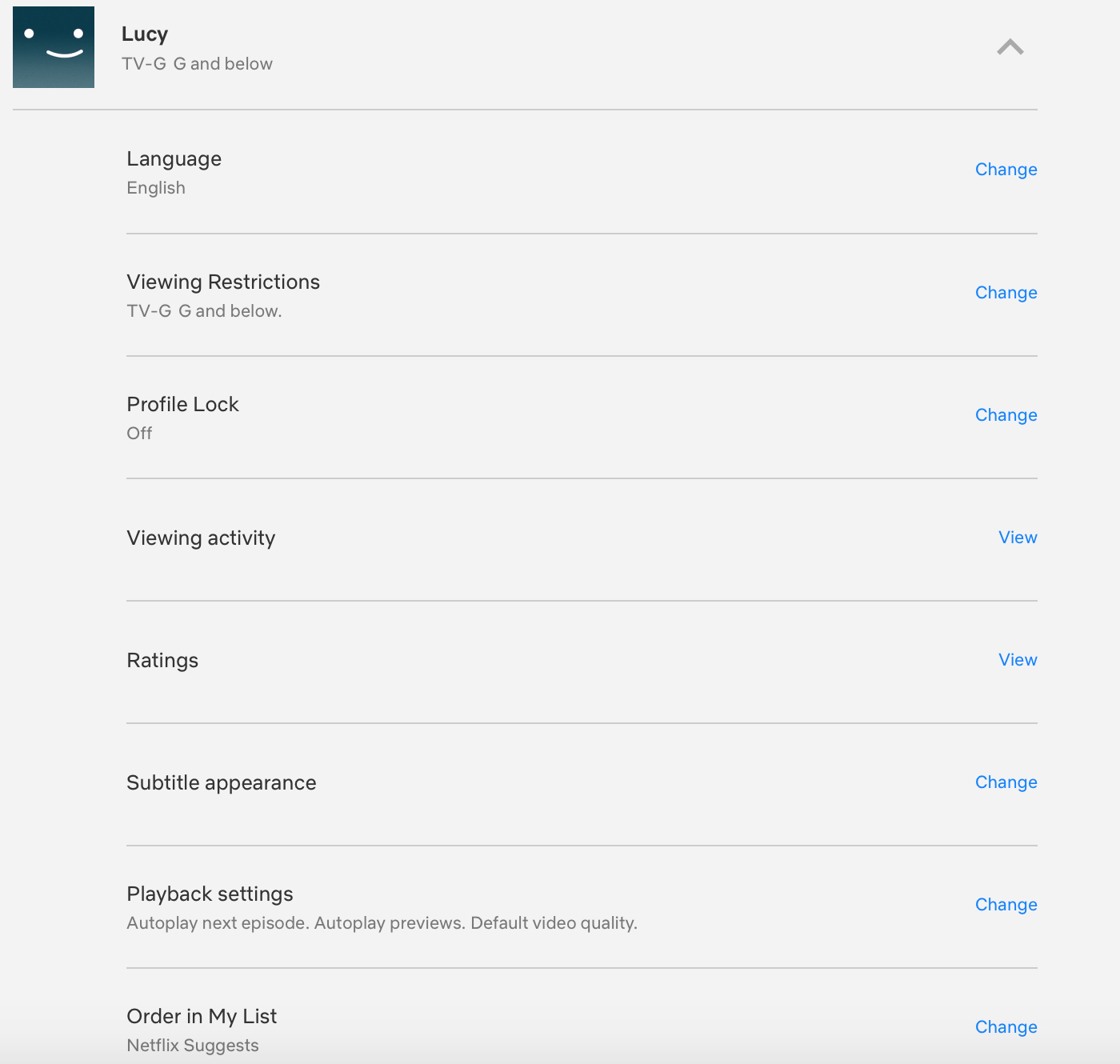
Task: Click the Profile Lock Off status
Action: tap(139, 434)
